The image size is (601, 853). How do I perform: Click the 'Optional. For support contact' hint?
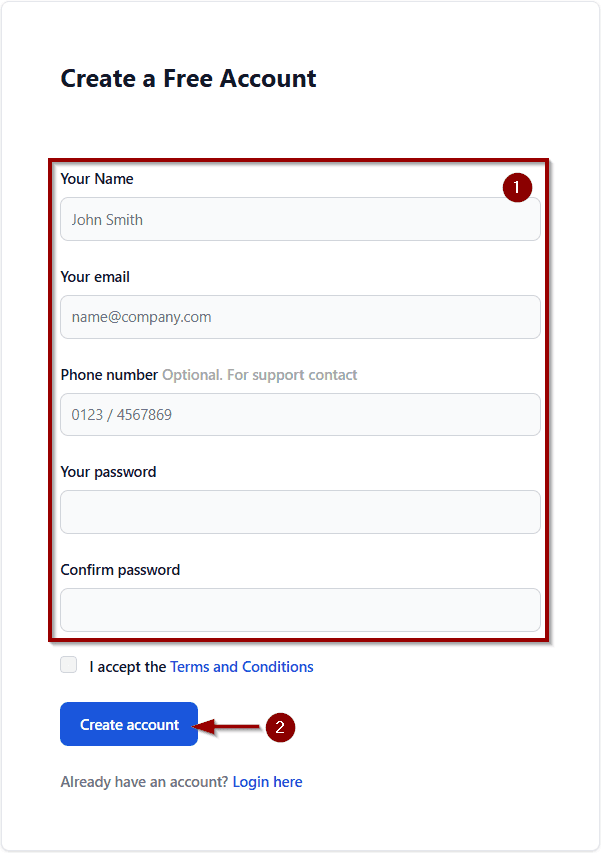pyautogui.click(x=260, y=375)
